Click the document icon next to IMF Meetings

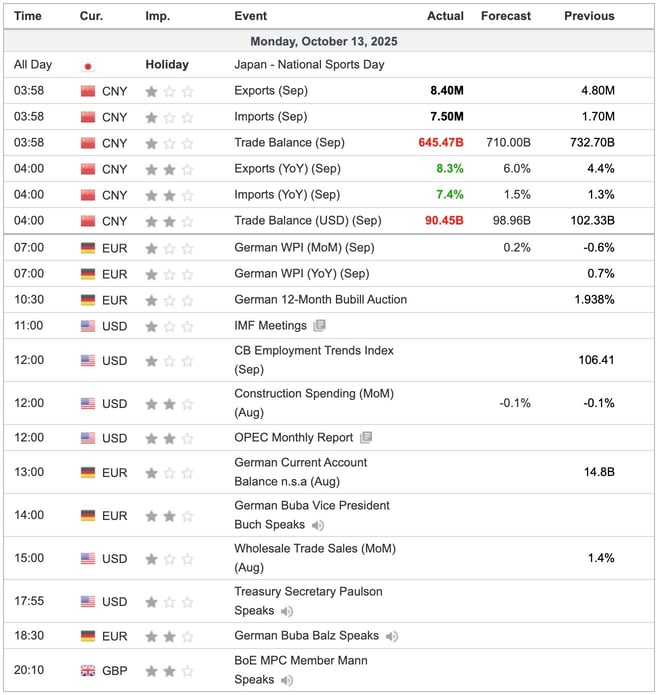320,326
